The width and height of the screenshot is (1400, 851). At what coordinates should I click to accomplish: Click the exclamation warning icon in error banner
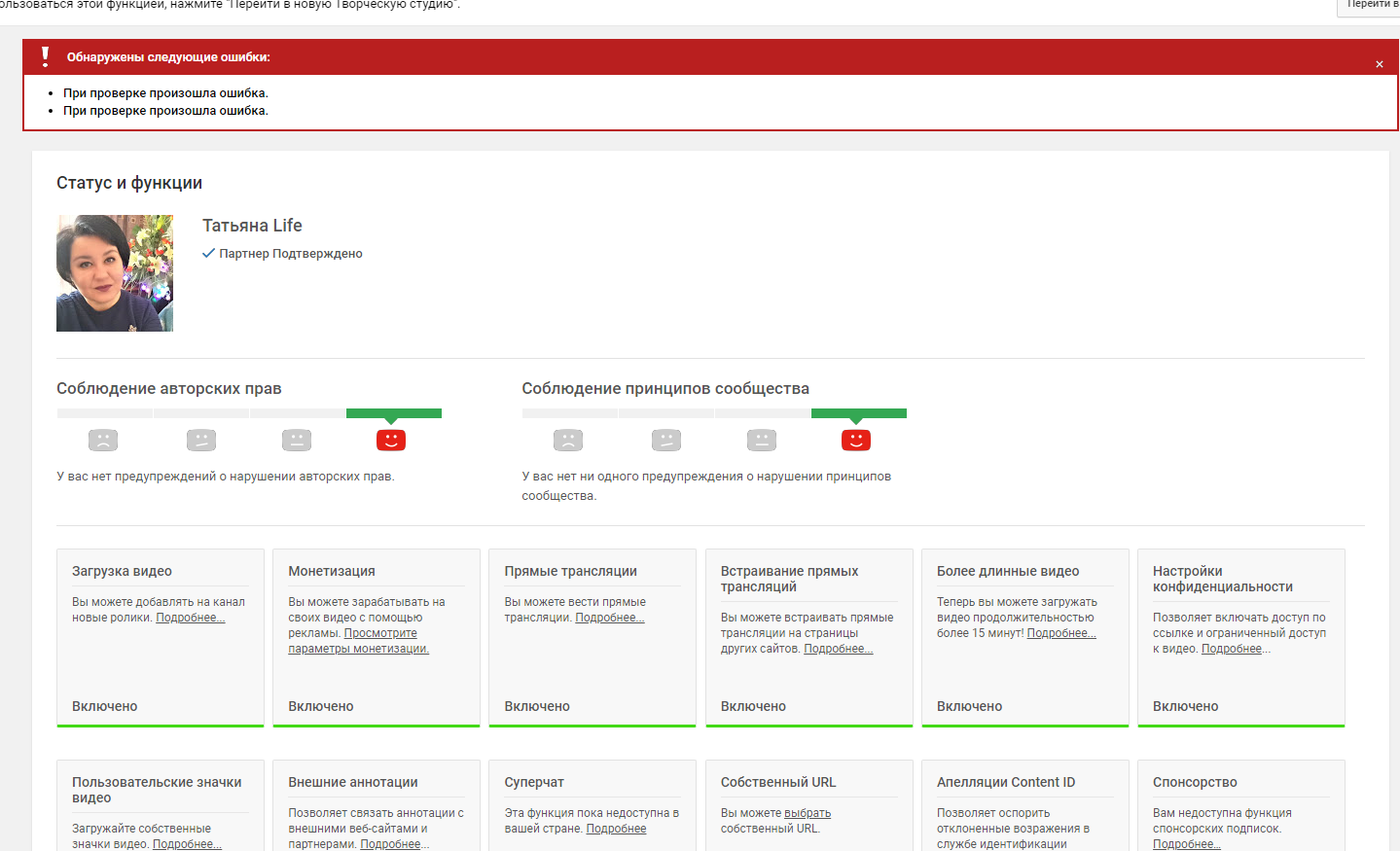pyautogui.click(x=45, y=56)
